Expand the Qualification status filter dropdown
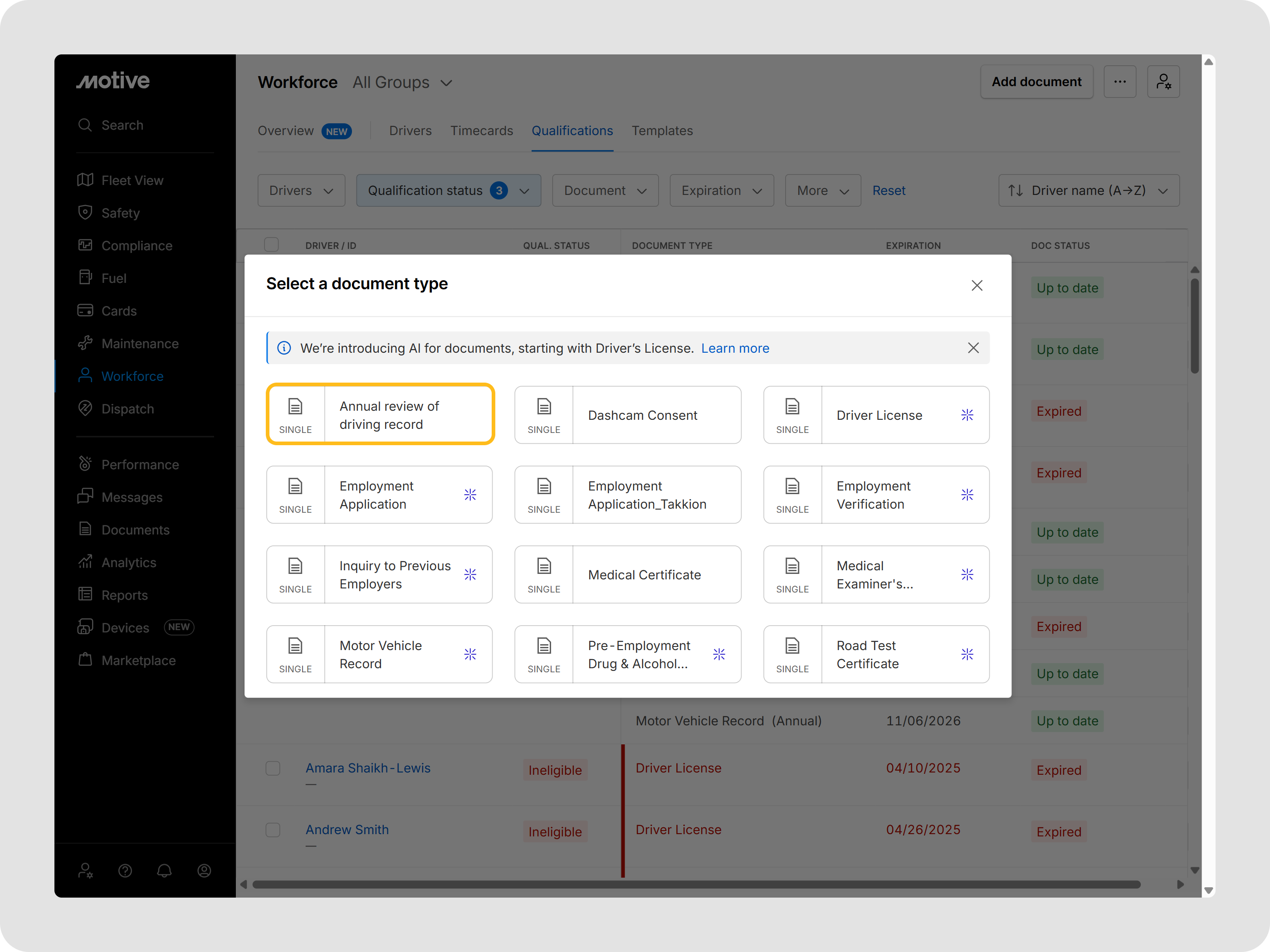 point(449,190)
